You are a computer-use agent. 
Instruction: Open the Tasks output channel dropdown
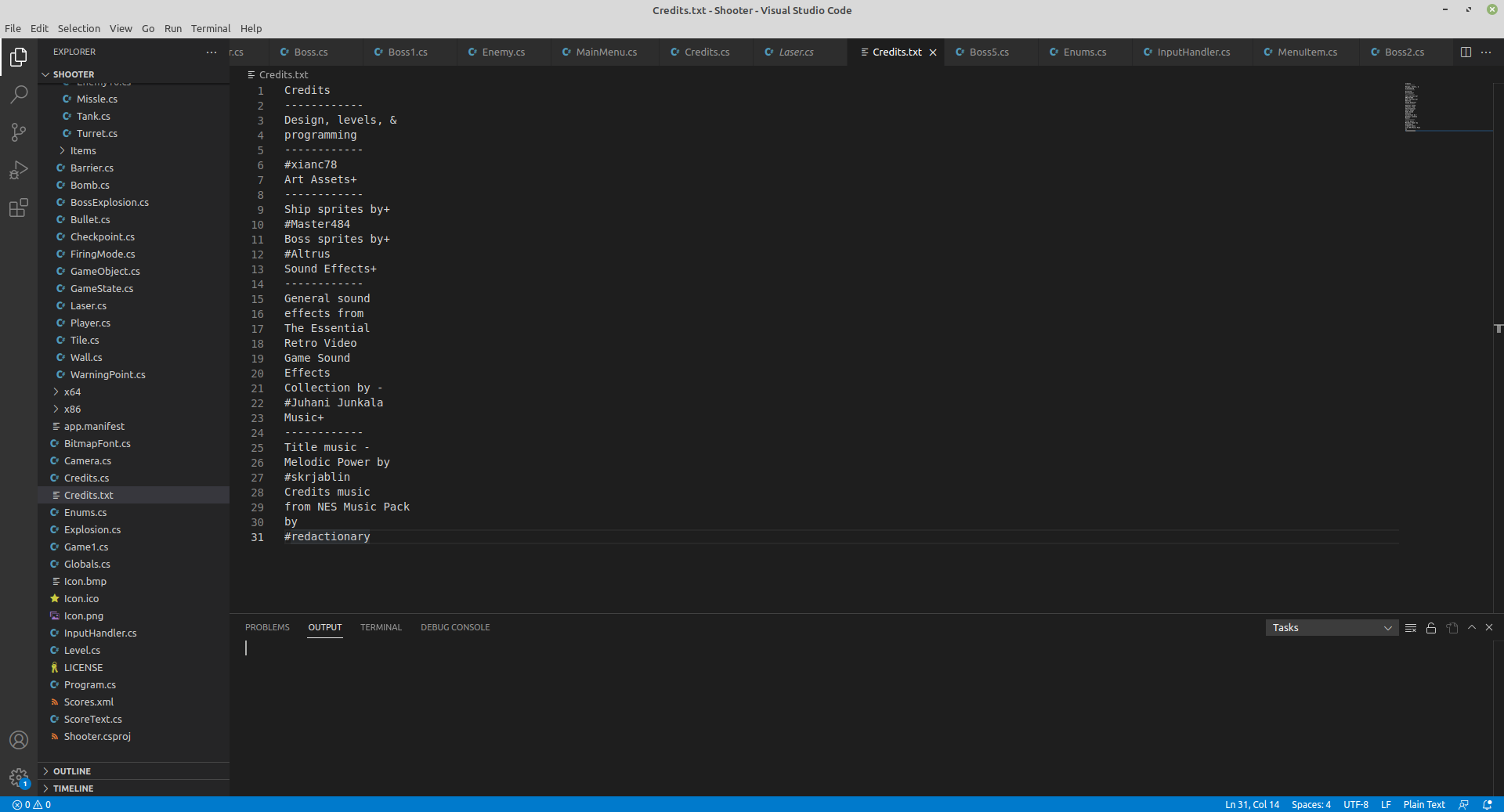pyautogui.click(x=1331, y=628)
